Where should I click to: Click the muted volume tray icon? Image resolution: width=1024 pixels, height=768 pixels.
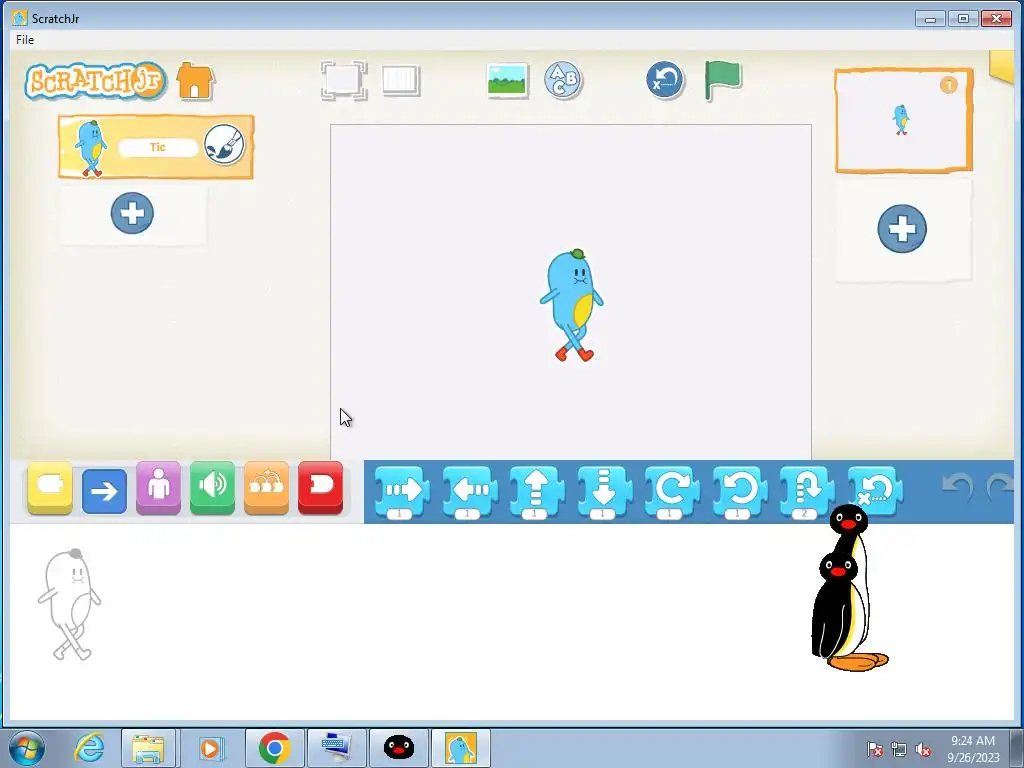click(923, 749)
